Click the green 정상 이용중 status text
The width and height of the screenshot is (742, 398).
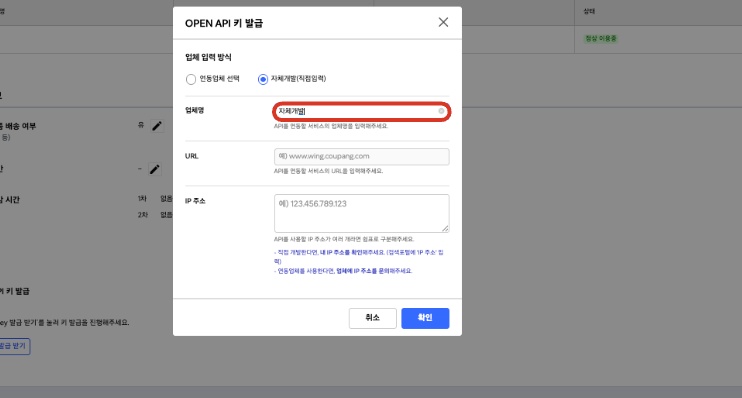601,38
